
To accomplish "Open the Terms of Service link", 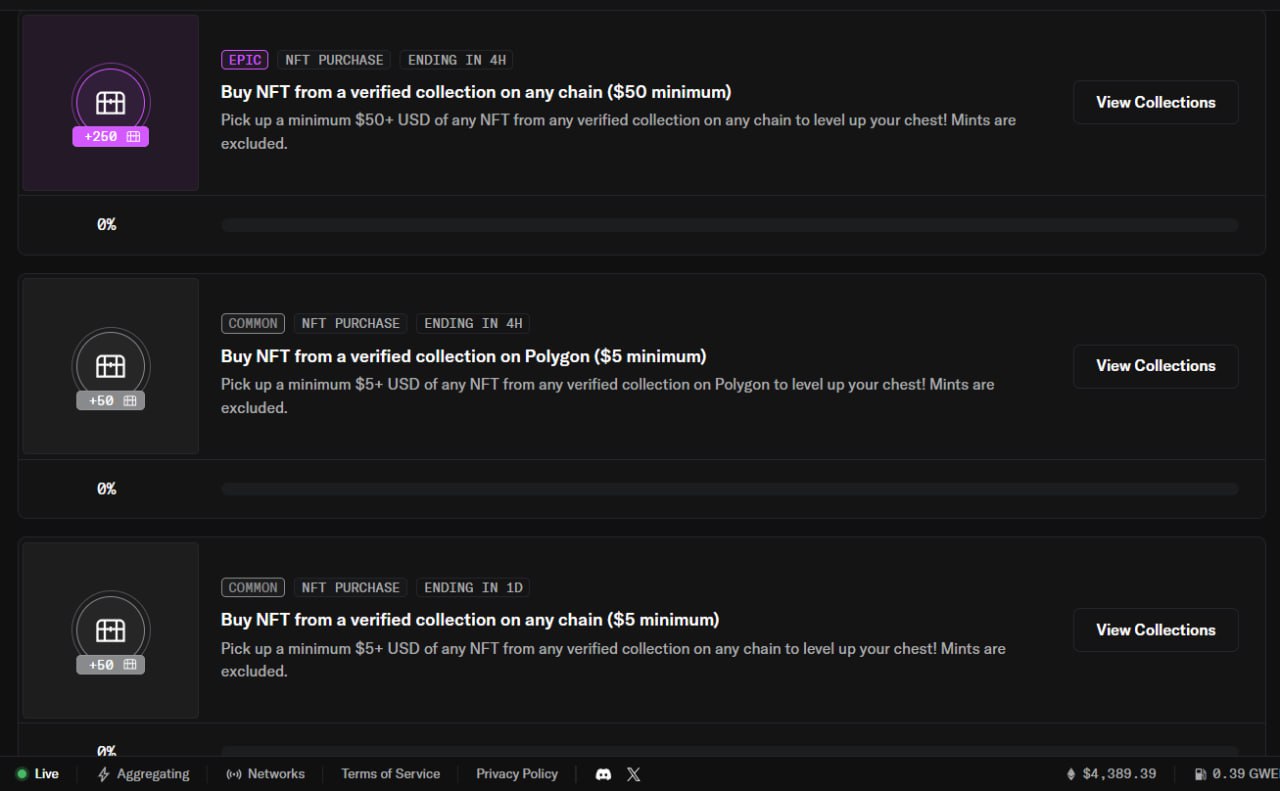I will coord(390,774).
